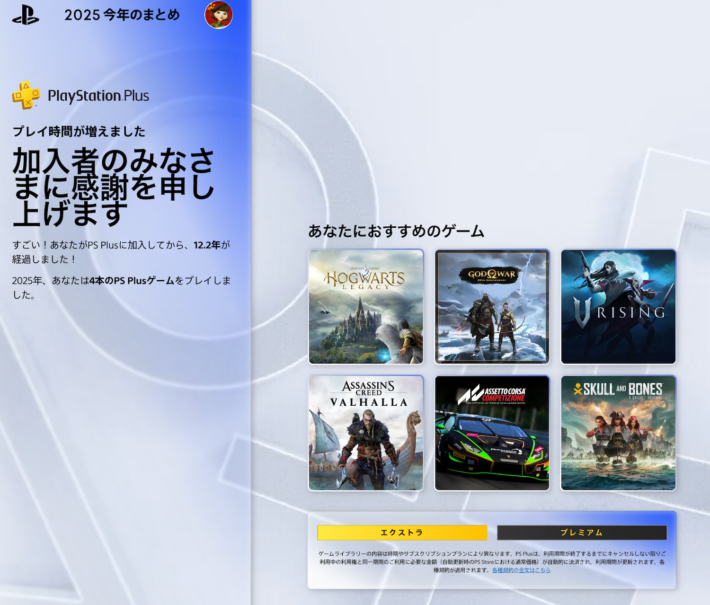
Task: Click the 2025 今年のまとめ header title
Action: 122,15
